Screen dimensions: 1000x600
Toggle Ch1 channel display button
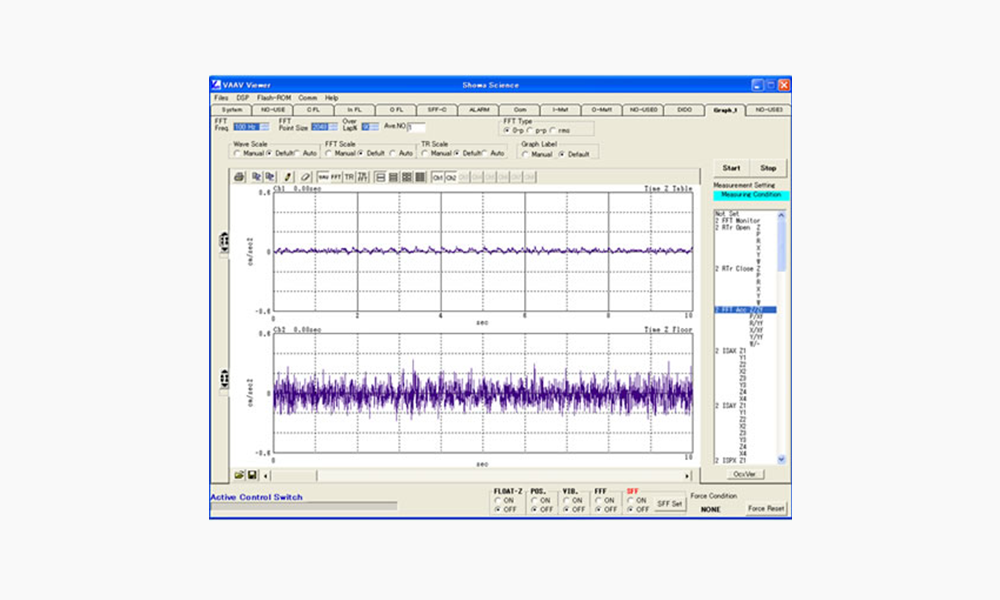pos(438,177)
